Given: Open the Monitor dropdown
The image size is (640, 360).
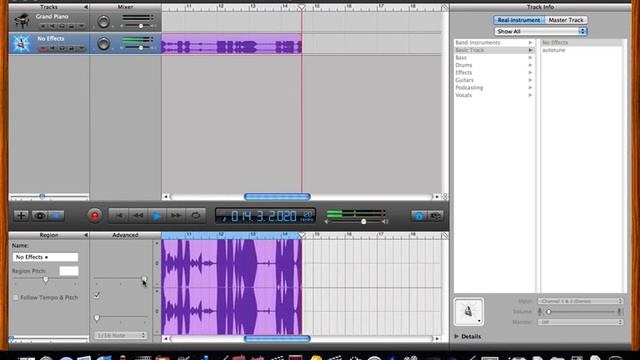Looking at the screenshot, I should tap(580, 322).
